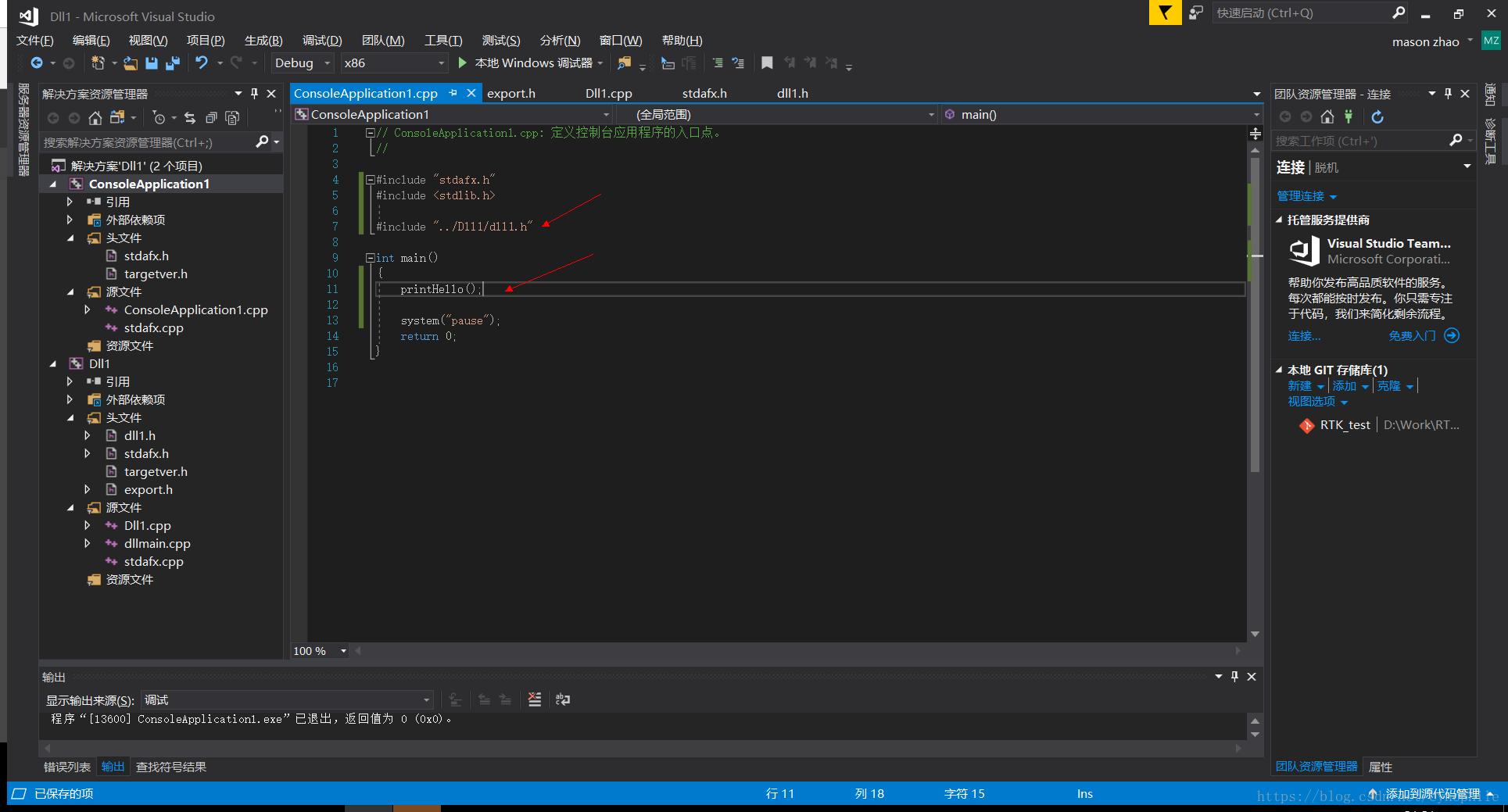Click the Solution Explorer search magnifier
1508x812 pixels.
[x=263, y=142]
